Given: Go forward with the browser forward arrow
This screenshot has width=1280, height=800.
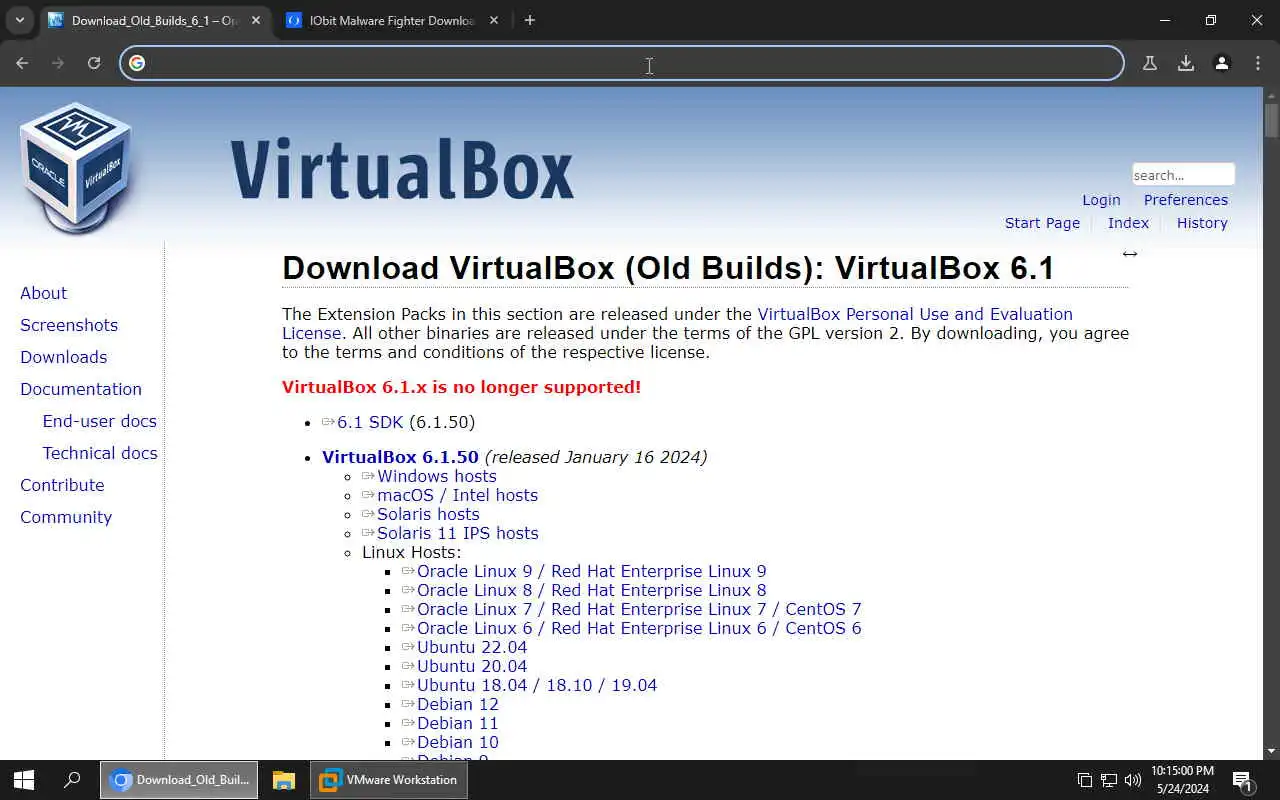Looking at the screenshot, I should tap(58, 63).
